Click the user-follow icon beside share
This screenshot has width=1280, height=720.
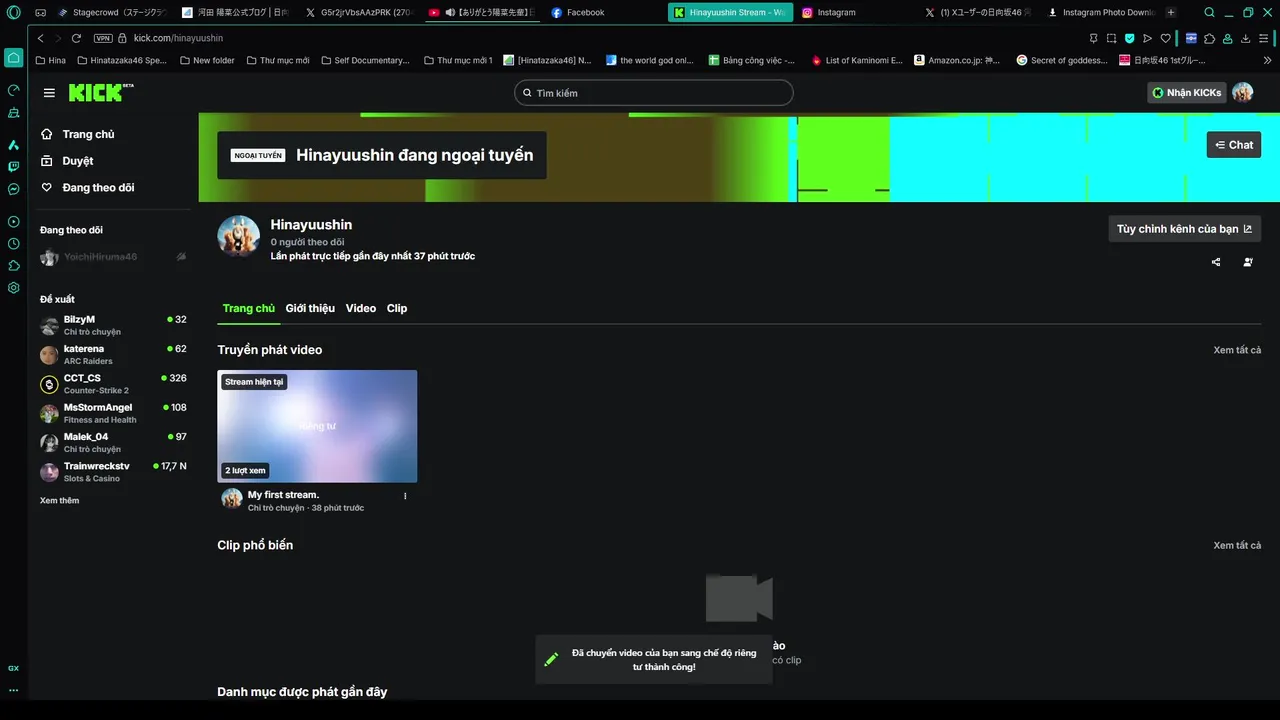point(1248,262)
